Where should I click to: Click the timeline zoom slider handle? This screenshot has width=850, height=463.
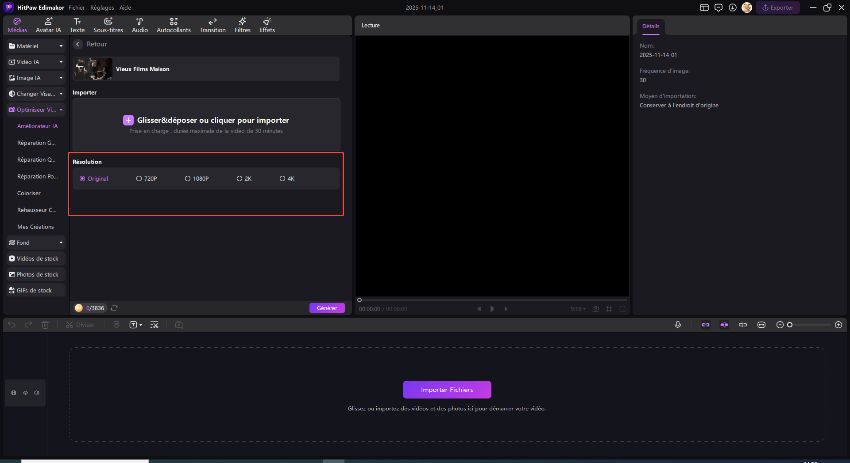pos(790,325)
